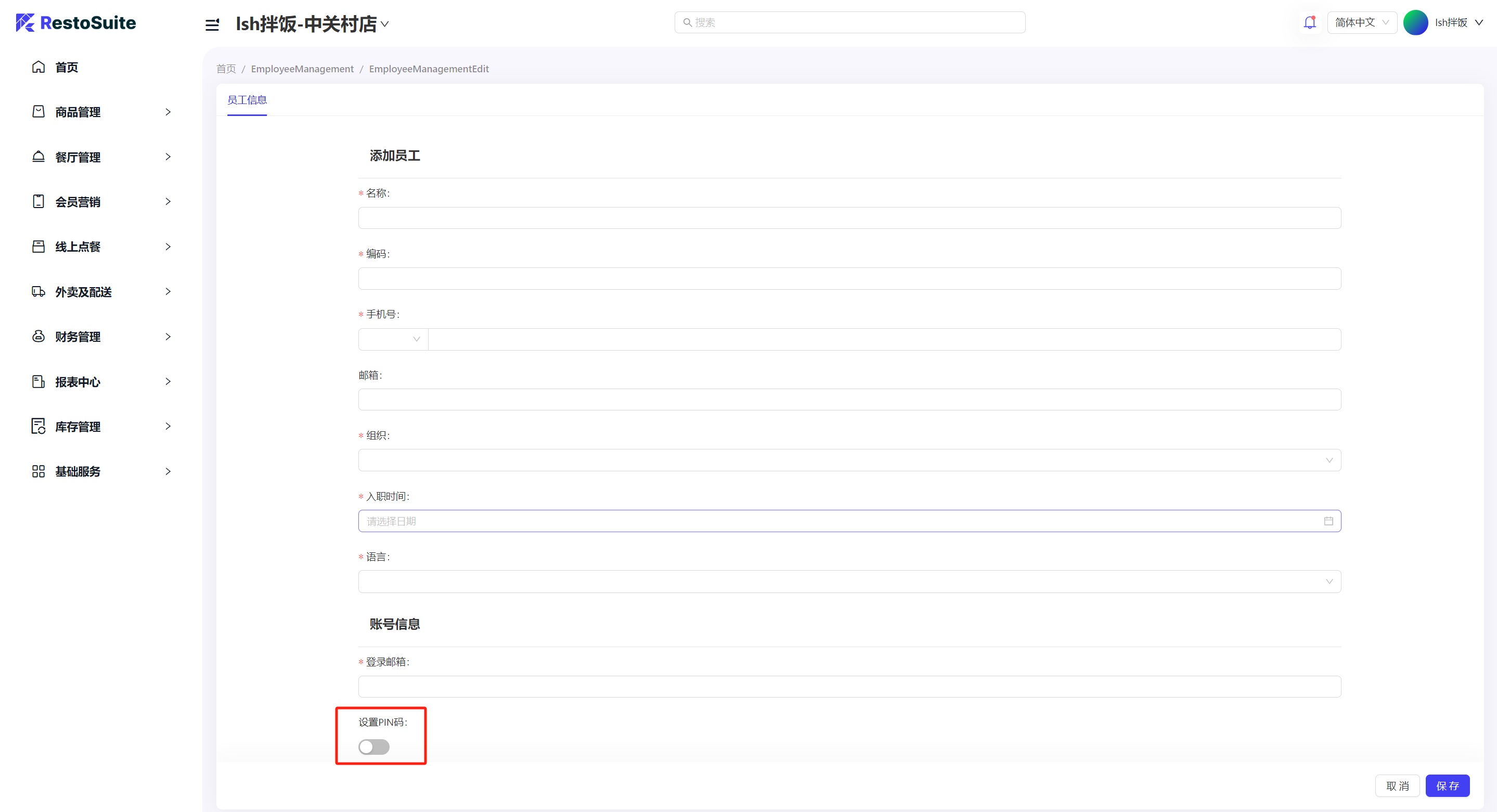Click the 邮箱 input field

point(849,399)
